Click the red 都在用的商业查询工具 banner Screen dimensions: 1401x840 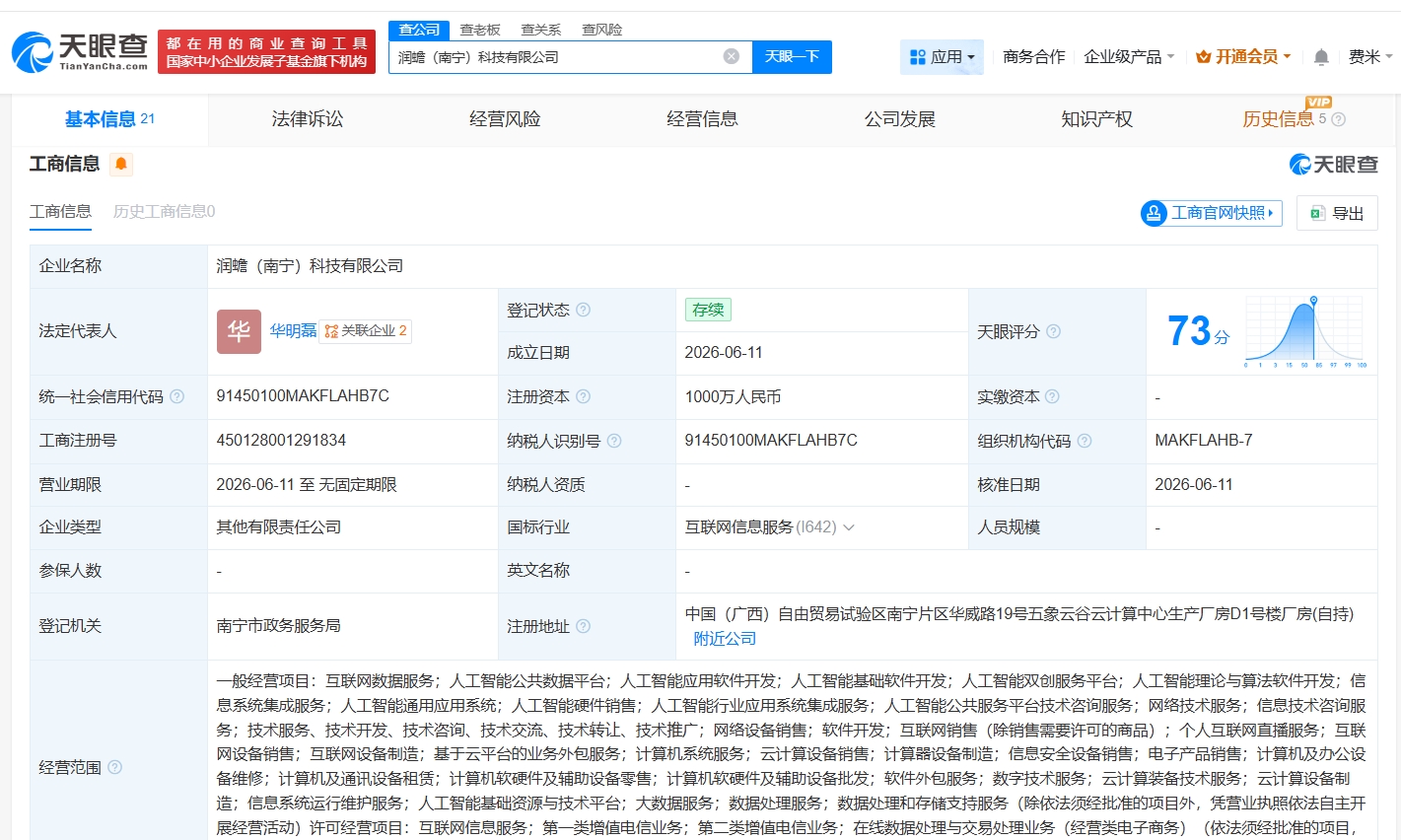coord(266,52)
